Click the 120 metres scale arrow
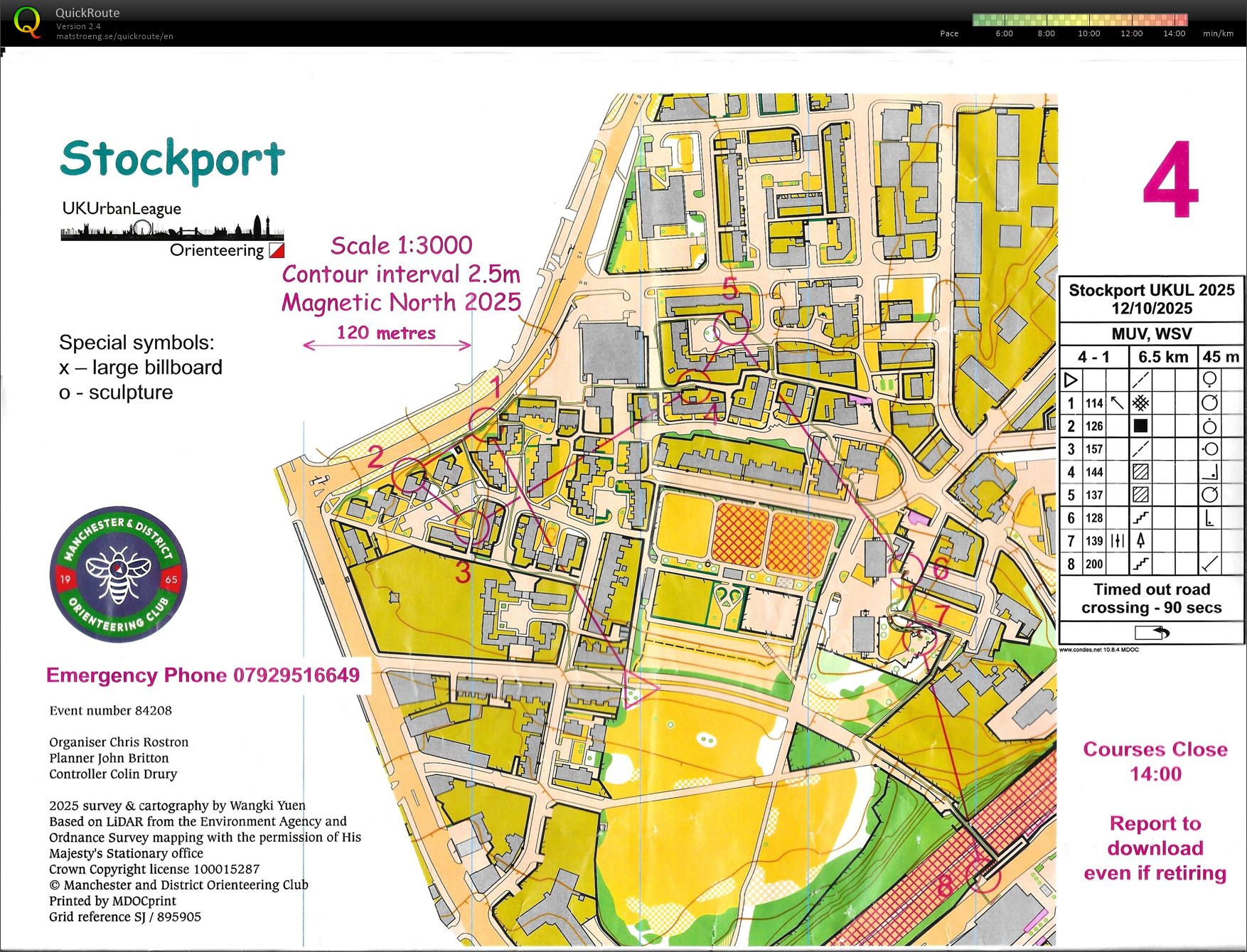1247x952 pixels. point(387,346)
